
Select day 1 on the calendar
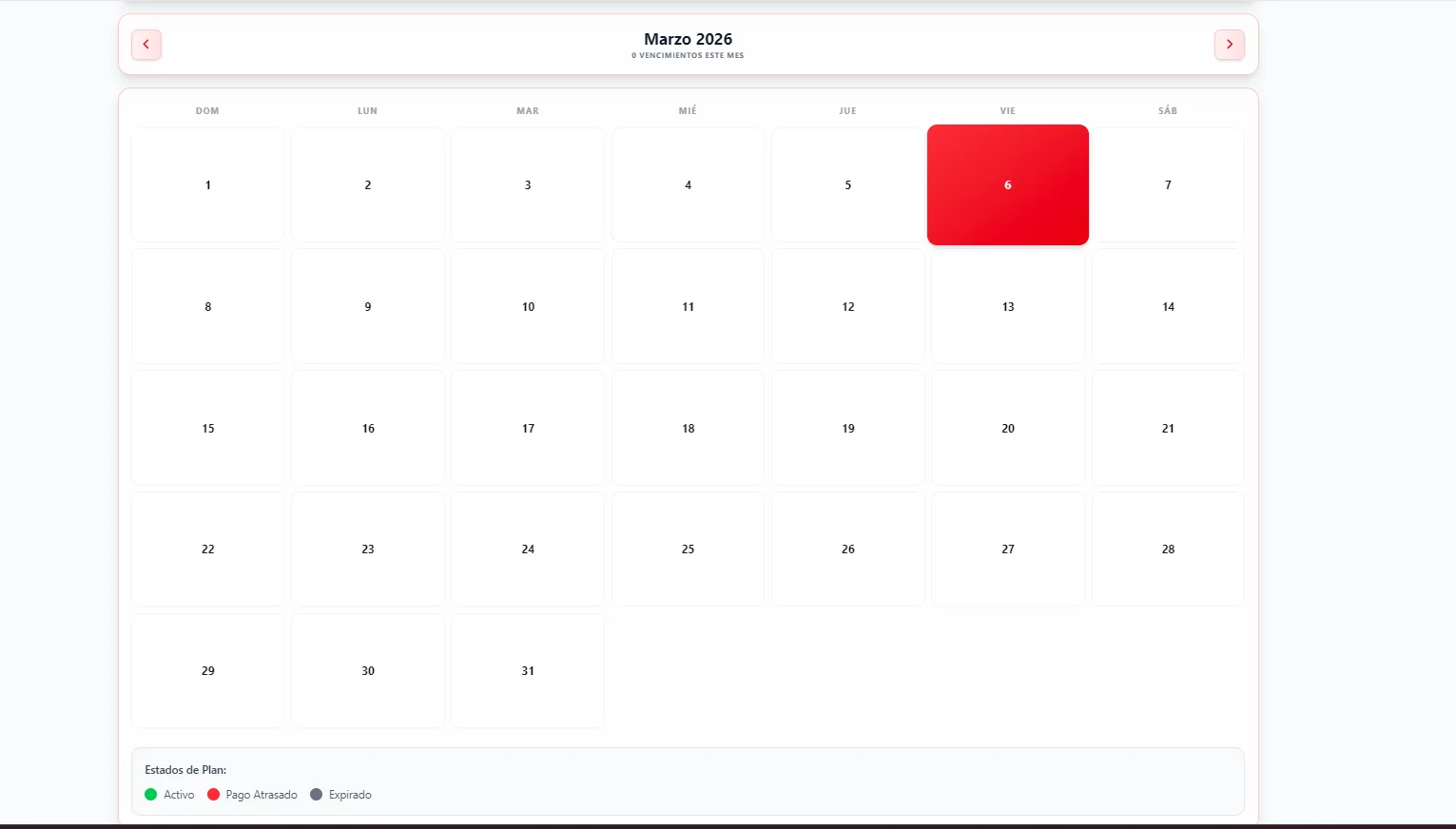[x=207, y=184]
